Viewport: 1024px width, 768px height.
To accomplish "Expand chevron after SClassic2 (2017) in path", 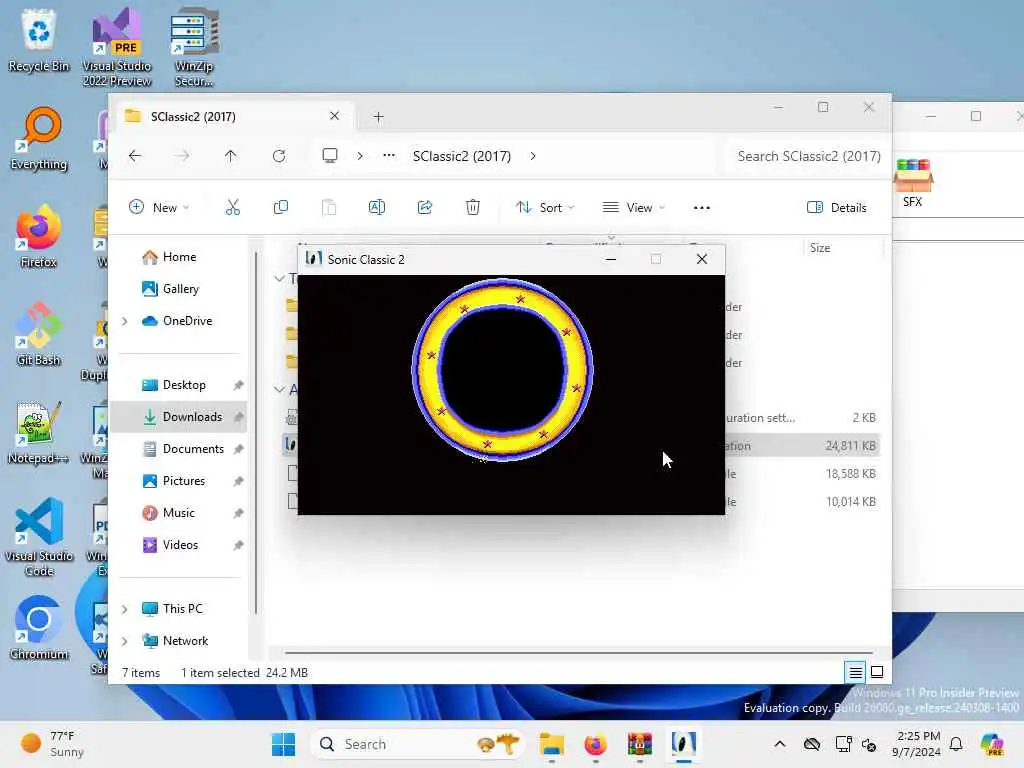I will click(533, 156).
